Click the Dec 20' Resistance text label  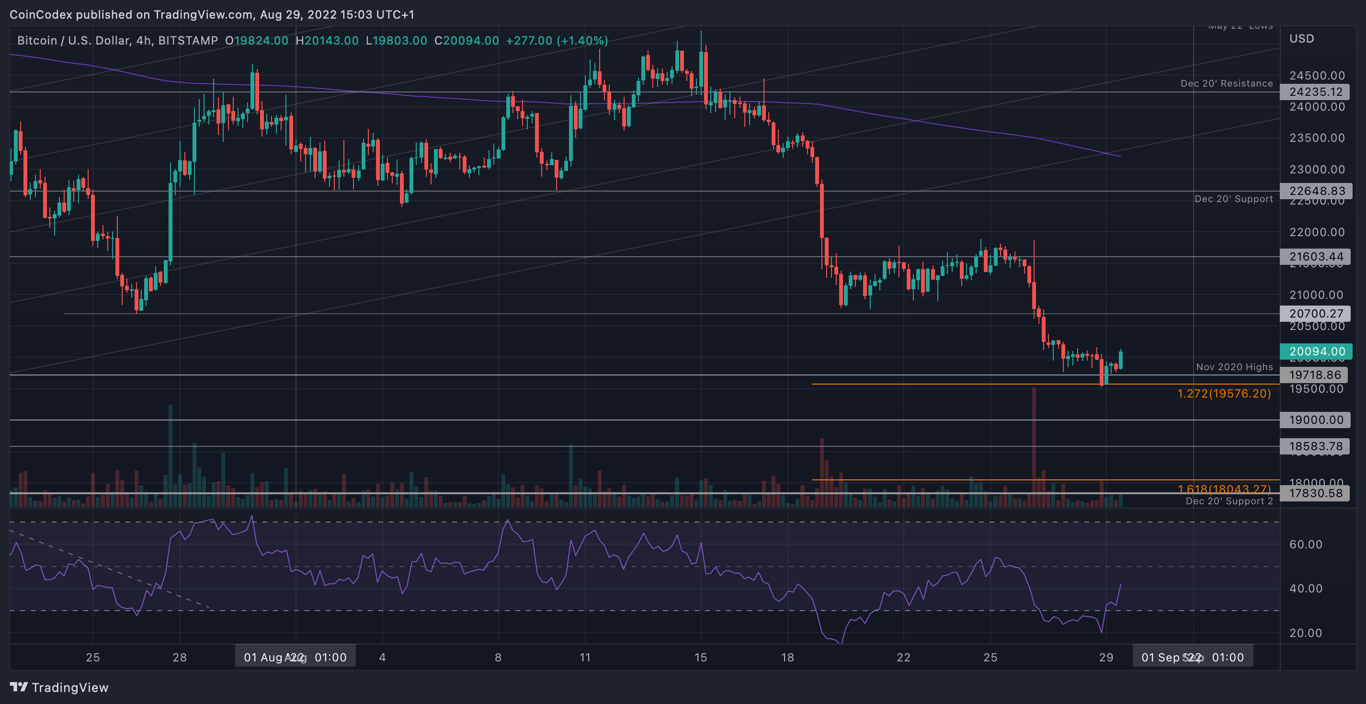tap(1227, 83)
